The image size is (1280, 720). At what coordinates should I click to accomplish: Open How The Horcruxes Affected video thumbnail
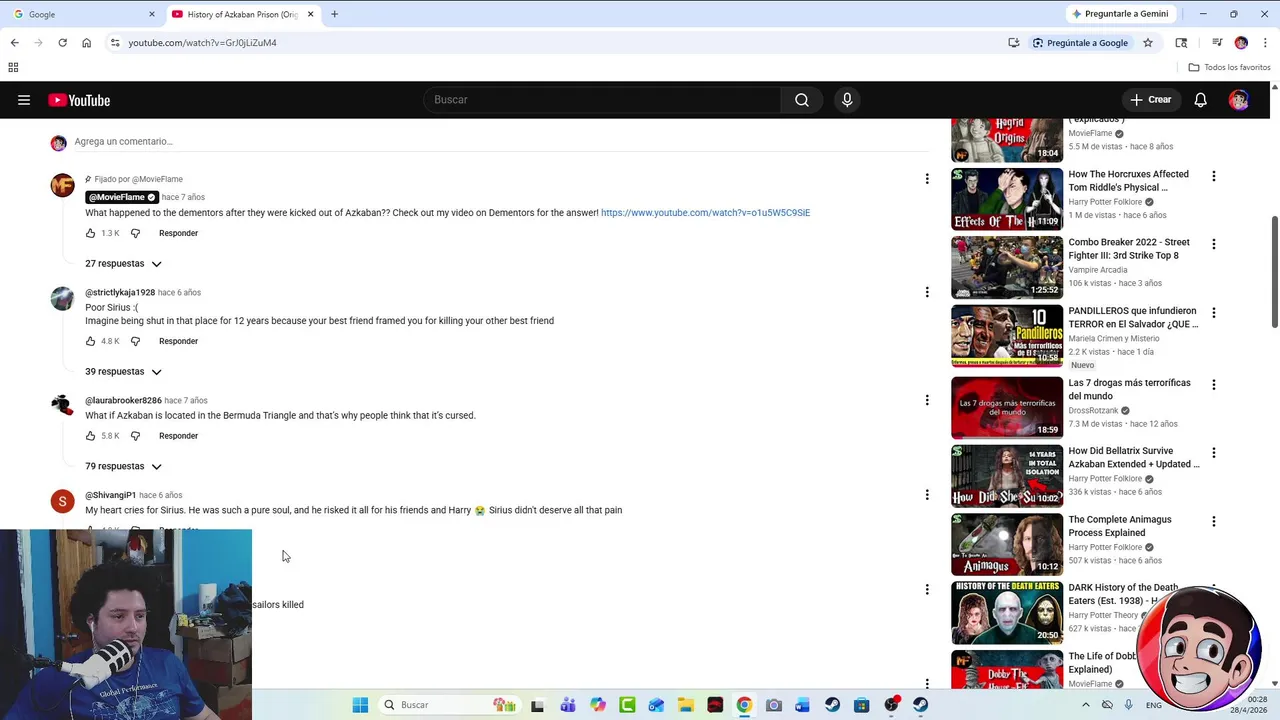coord(1007,199)
